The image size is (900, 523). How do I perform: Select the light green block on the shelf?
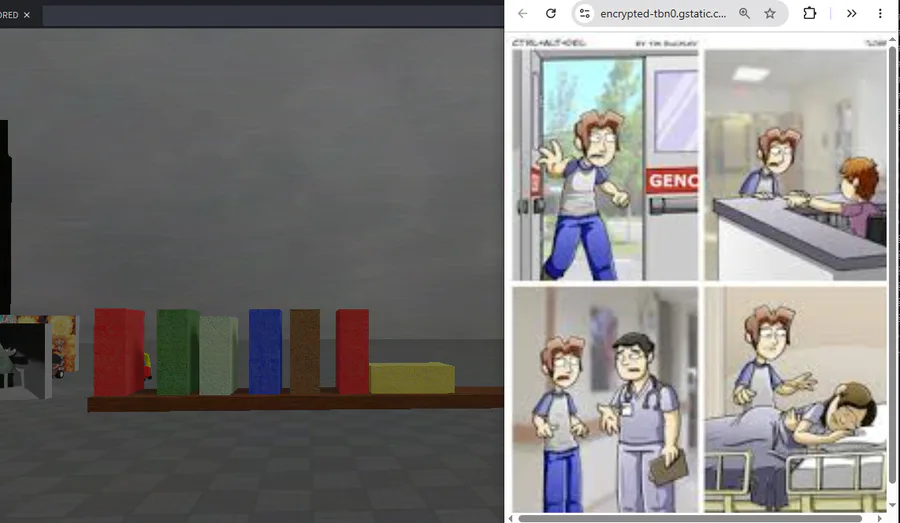click(219, 355)
